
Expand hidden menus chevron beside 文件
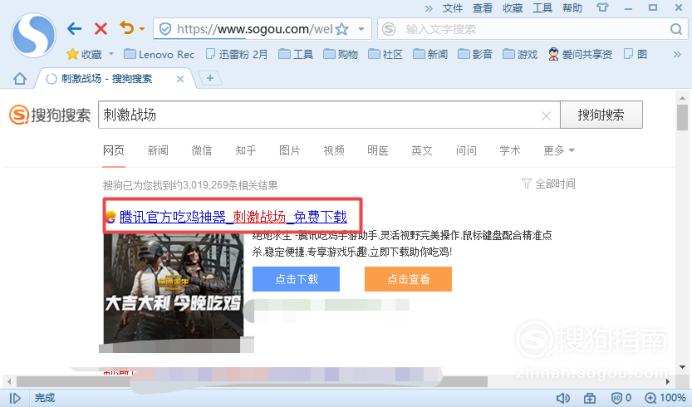(429, 8)
